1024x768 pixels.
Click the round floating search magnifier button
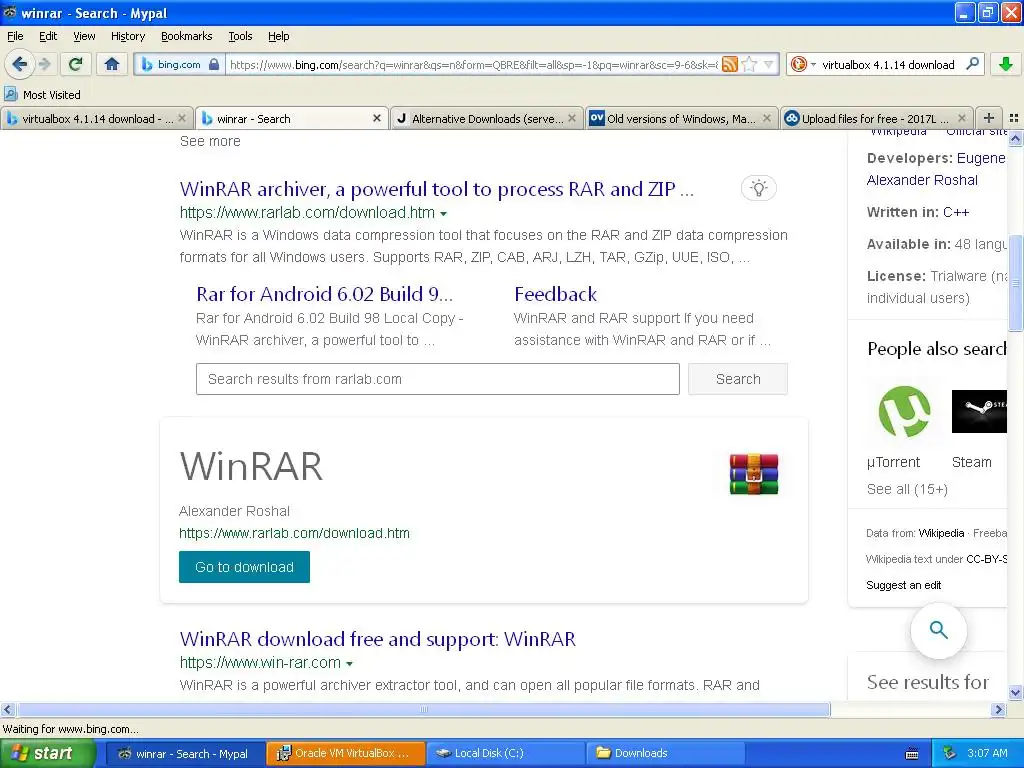[938, 630]
